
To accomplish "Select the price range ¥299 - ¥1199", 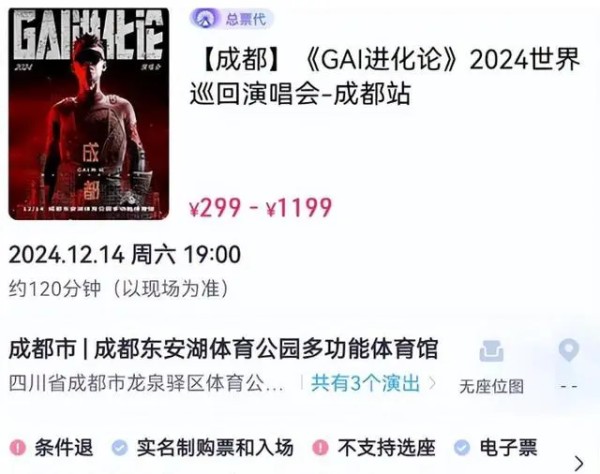I will tap(261, 208).
